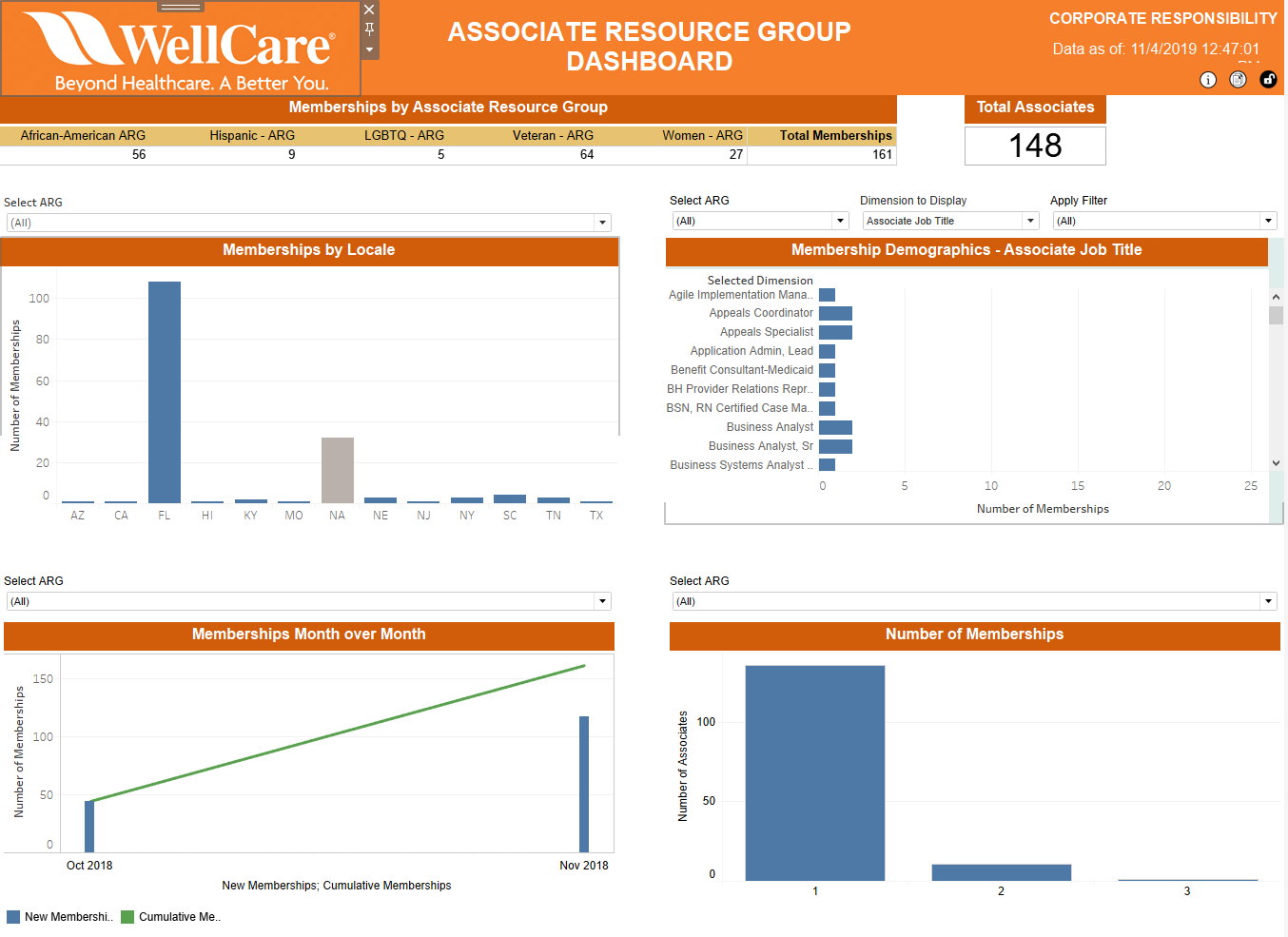This screenshot has height=937, width=1288.
Task: Pin the floating toolbar with the pin icon
Action: click(369, 29)
